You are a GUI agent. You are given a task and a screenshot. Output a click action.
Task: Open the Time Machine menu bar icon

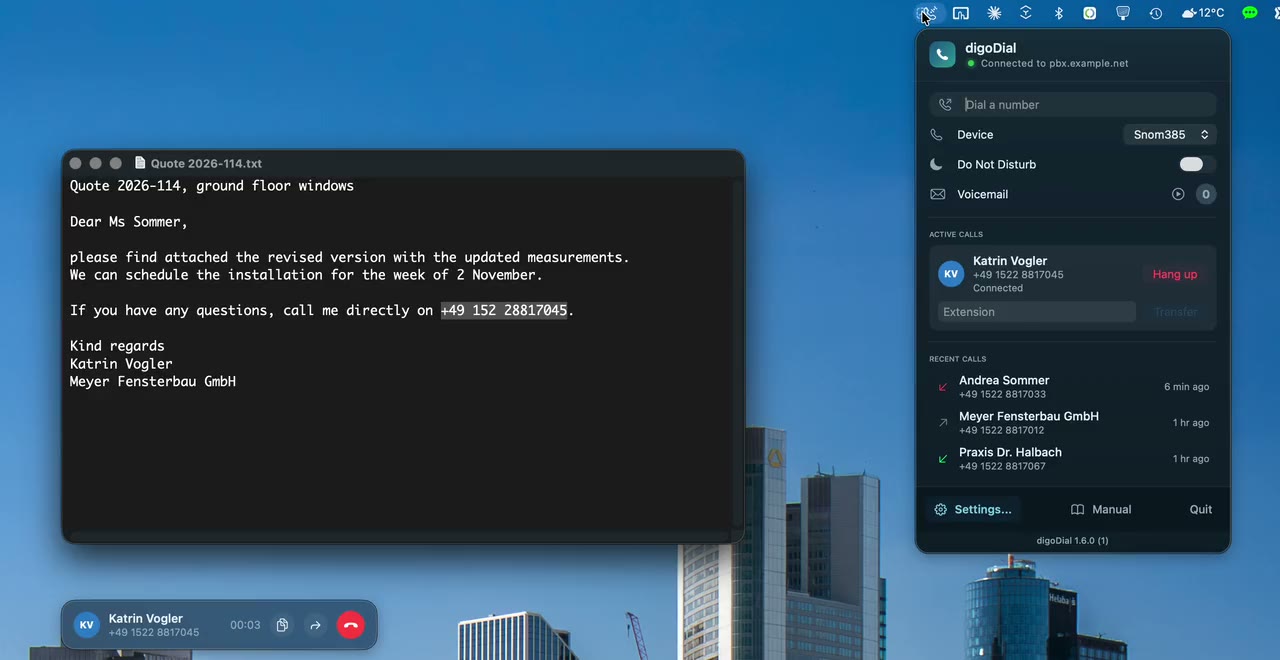1156,13
